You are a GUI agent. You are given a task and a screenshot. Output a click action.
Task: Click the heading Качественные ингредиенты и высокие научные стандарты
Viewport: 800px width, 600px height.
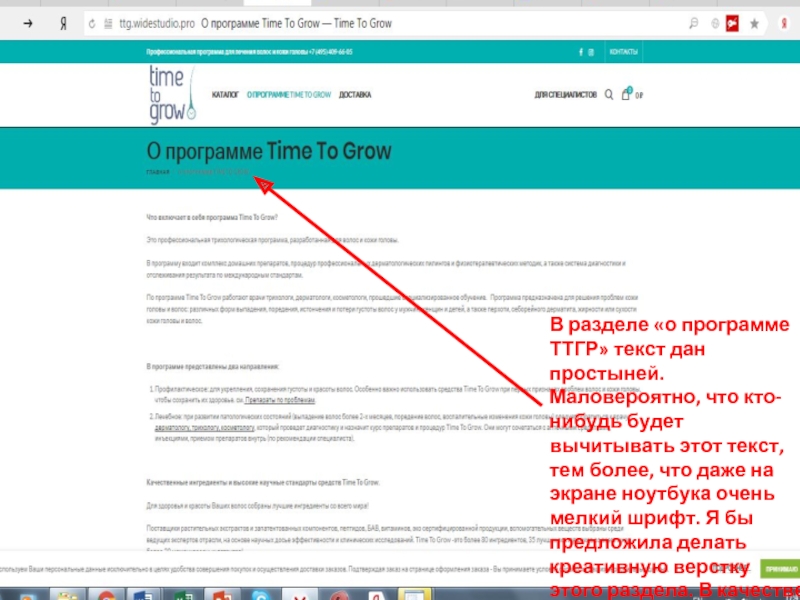tap(263, 482)
